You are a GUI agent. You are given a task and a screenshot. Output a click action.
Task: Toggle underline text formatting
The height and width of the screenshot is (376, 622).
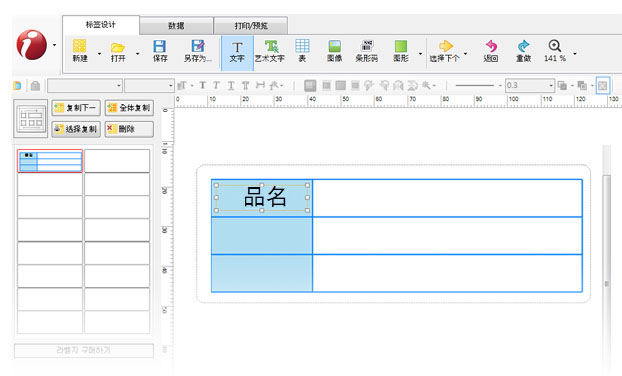click(x=231, y=85)
